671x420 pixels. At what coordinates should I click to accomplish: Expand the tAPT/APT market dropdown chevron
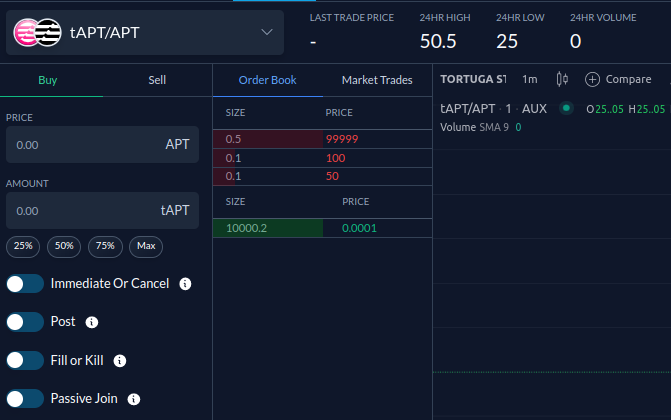click(x=267, y=33)
